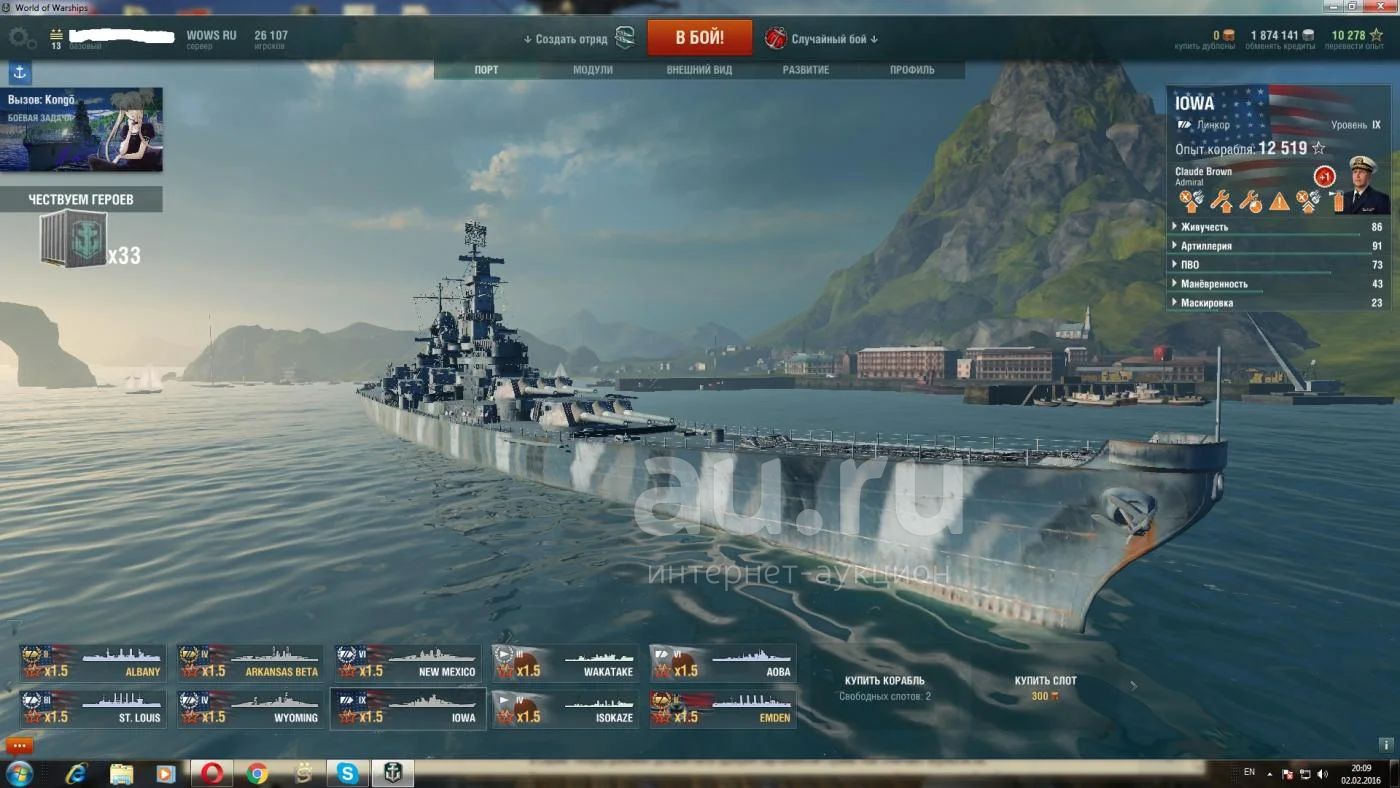Click the volume speaker in system tray
This screenshot has height=788, width=1400.
(x=1323, y=774)
